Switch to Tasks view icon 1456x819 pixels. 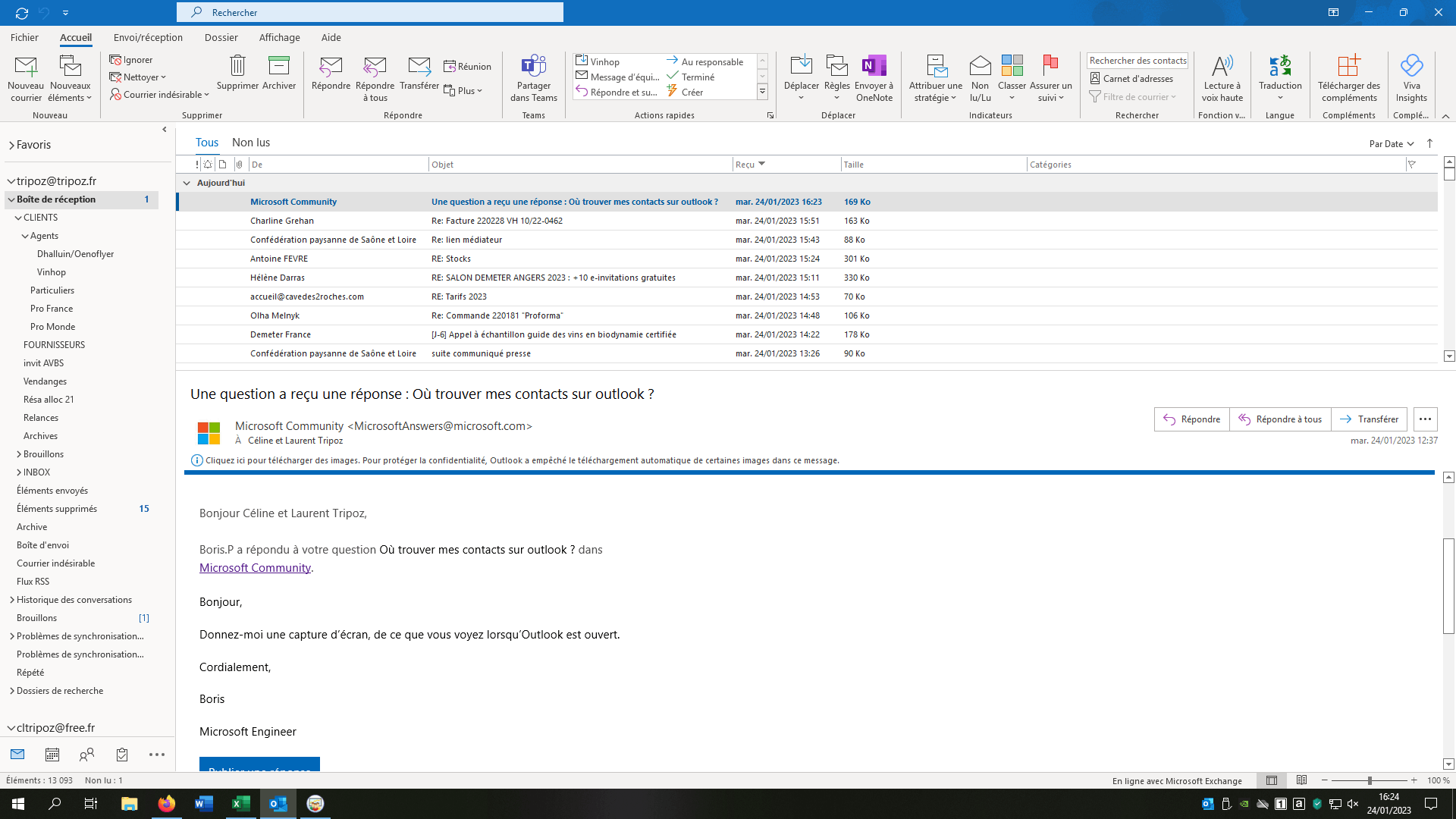pyautogui.click(x=122, y=755)
